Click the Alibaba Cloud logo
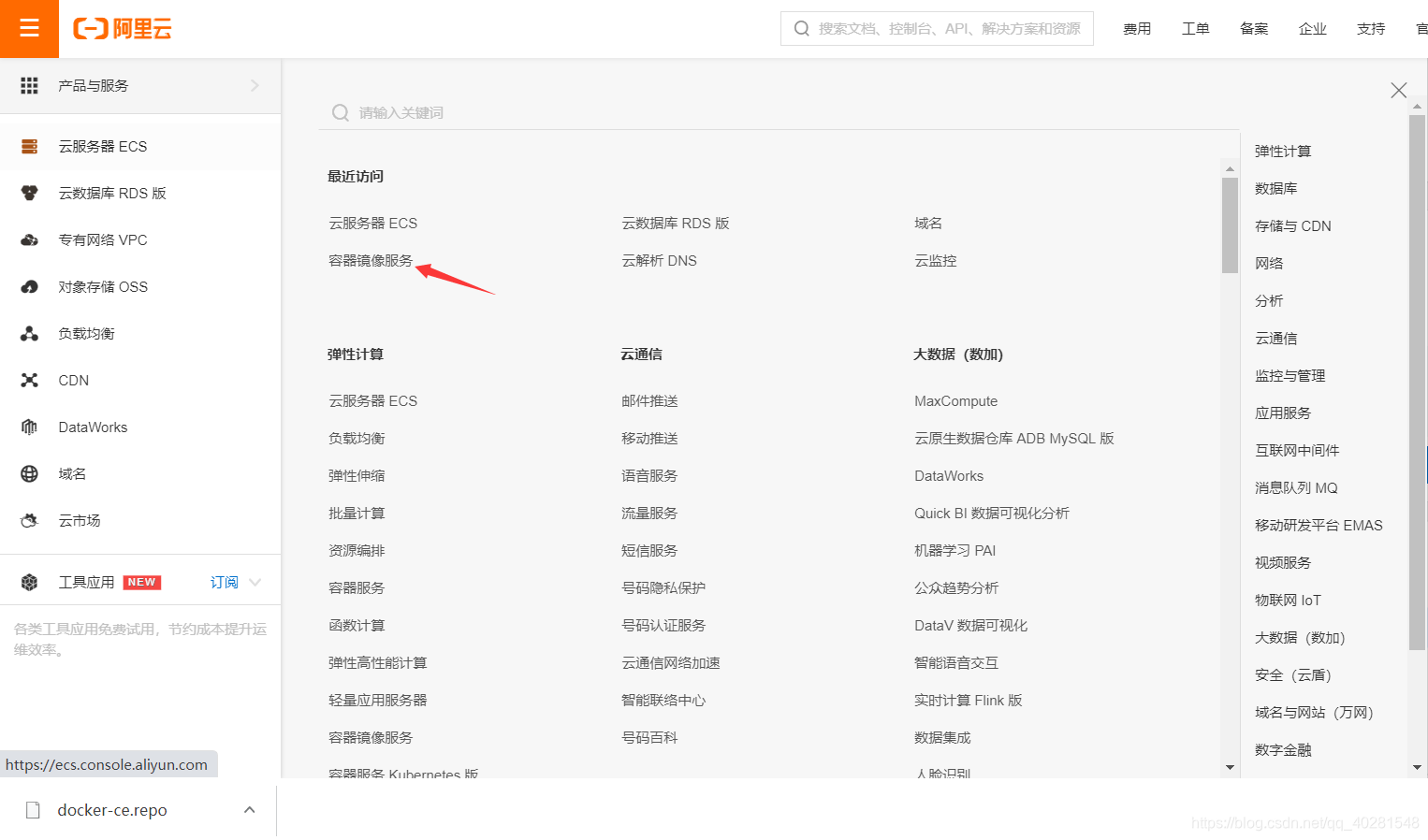Screen dimensions: 1428x840 (x=123, y=29)
